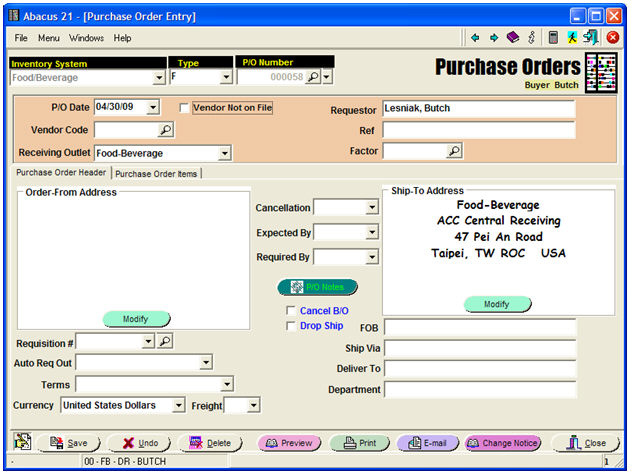Click the P/O Notes button
This screenshot has width=632, height=474.
click(x=317, y=287)
